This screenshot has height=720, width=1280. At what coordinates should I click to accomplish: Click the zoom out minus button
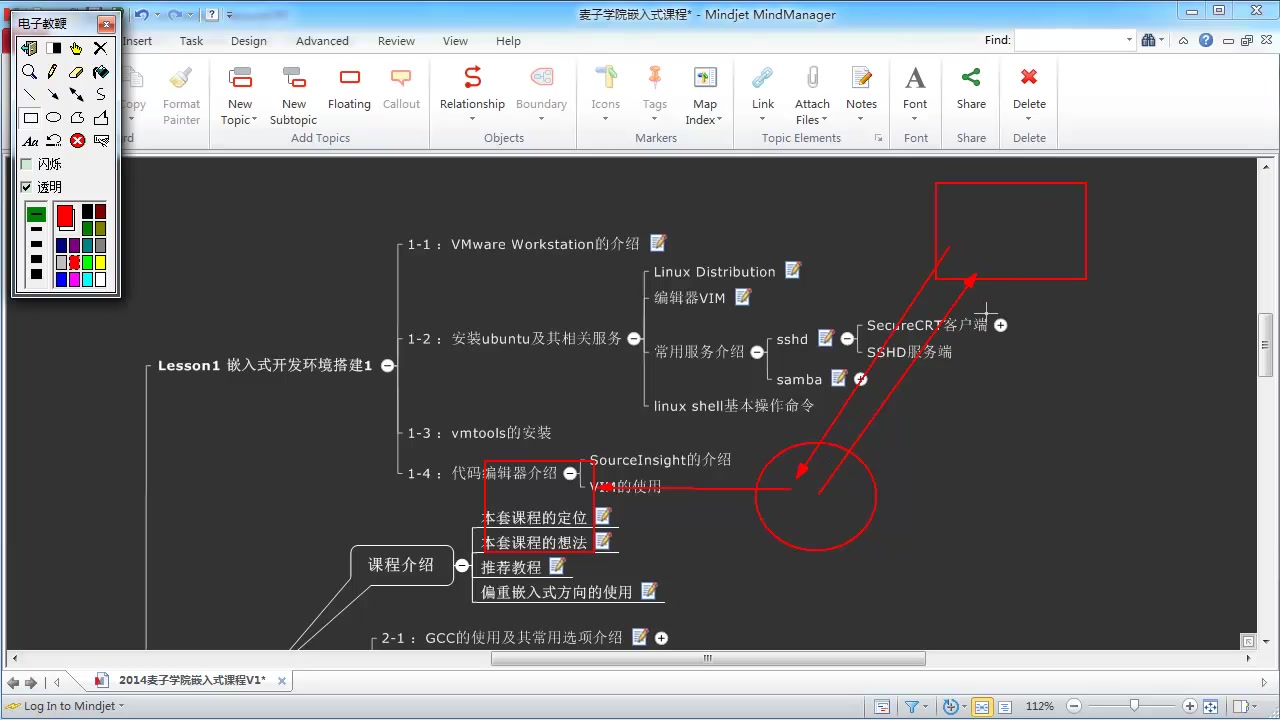tap(1073, 706)
